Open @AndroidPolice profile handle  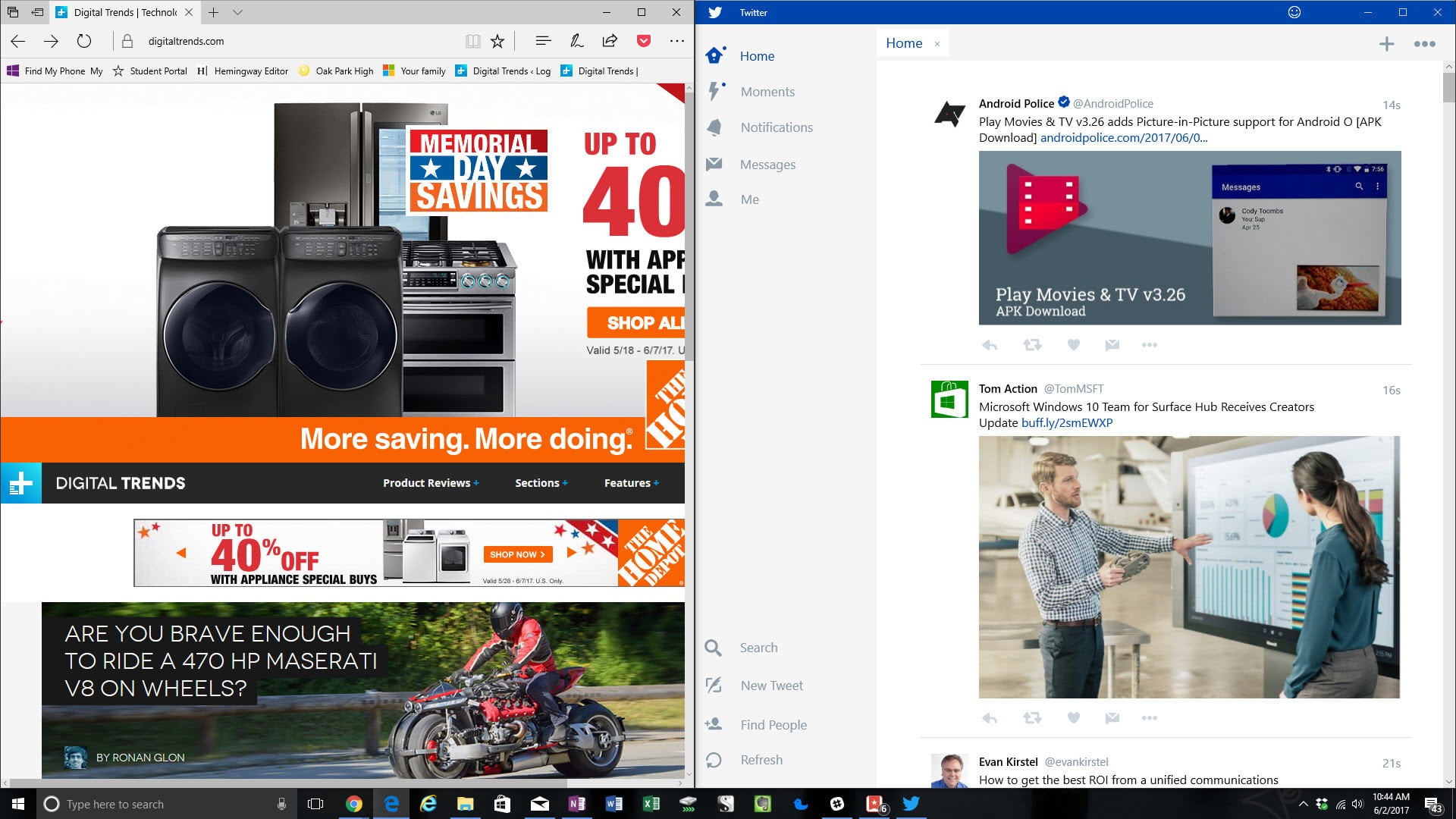pos(1112,104)
